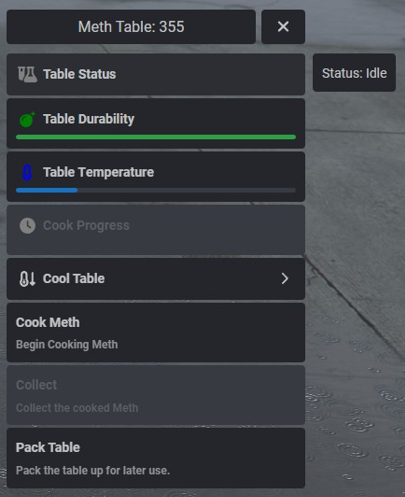The height and width of the screenshot is (497, 405).
Task: Click the Meth Table: 355 title header
Action: (x=131, y=27)
